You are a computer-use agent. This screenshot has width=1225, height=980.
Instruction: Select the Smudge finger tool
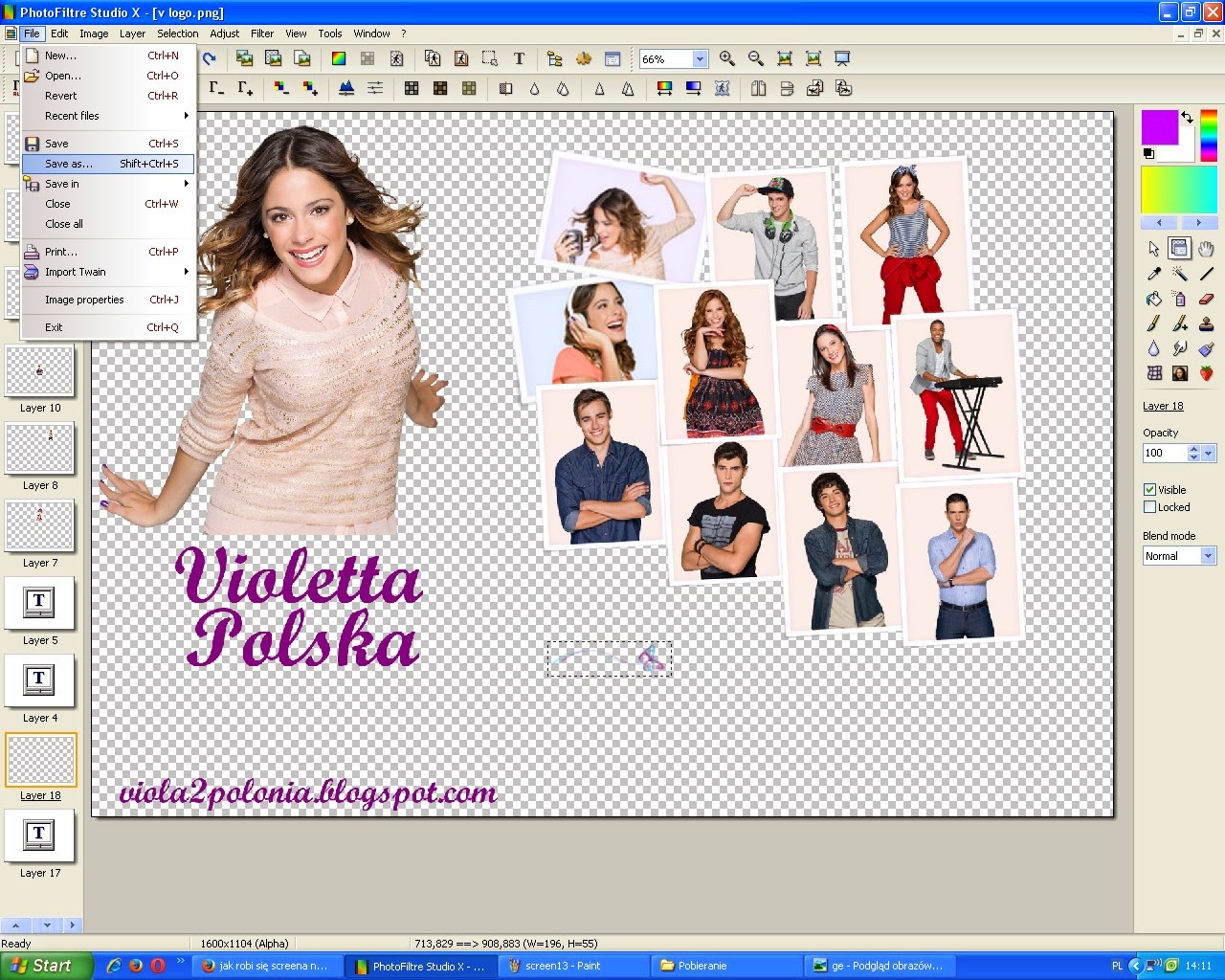(1180, 348)
